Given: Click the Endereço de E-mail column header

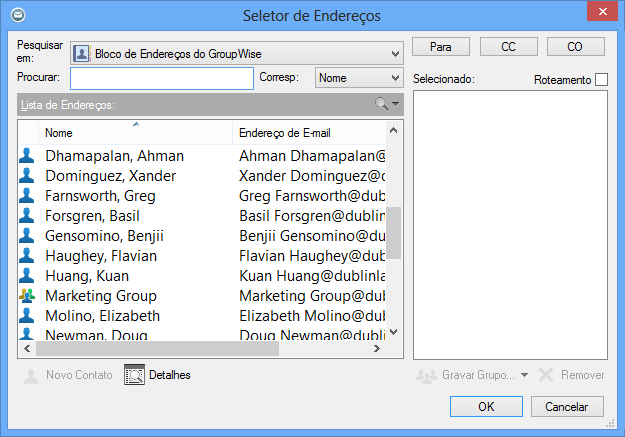Looking at the screenshot, I should [x=308, y=132].
